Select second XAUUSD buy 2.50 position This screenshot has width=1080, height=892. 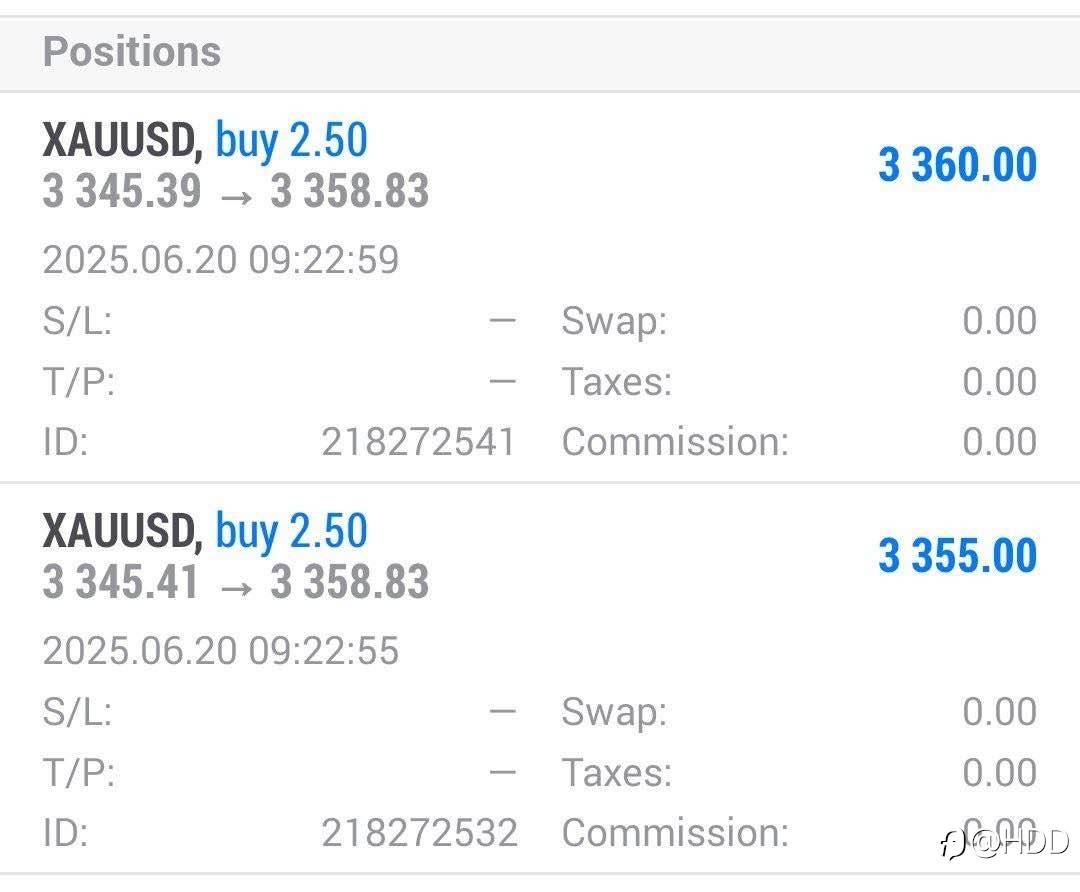coord(540,678)
